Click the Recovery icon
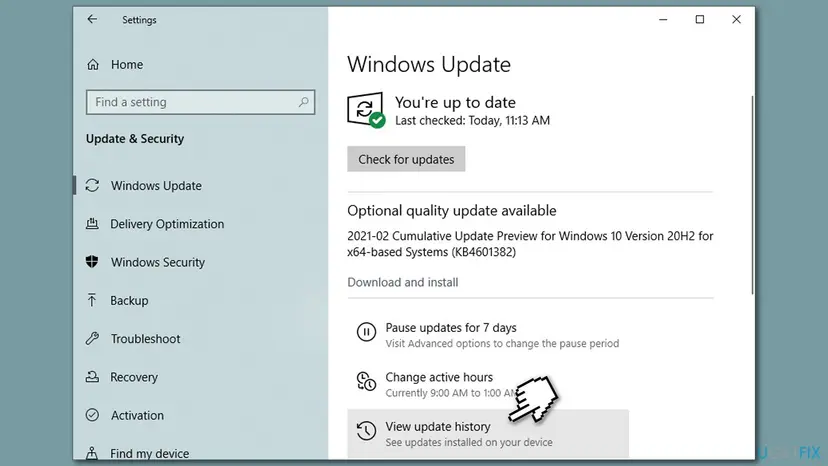The width and height of the screenshot is (828, 466). (x=92, y=377)
